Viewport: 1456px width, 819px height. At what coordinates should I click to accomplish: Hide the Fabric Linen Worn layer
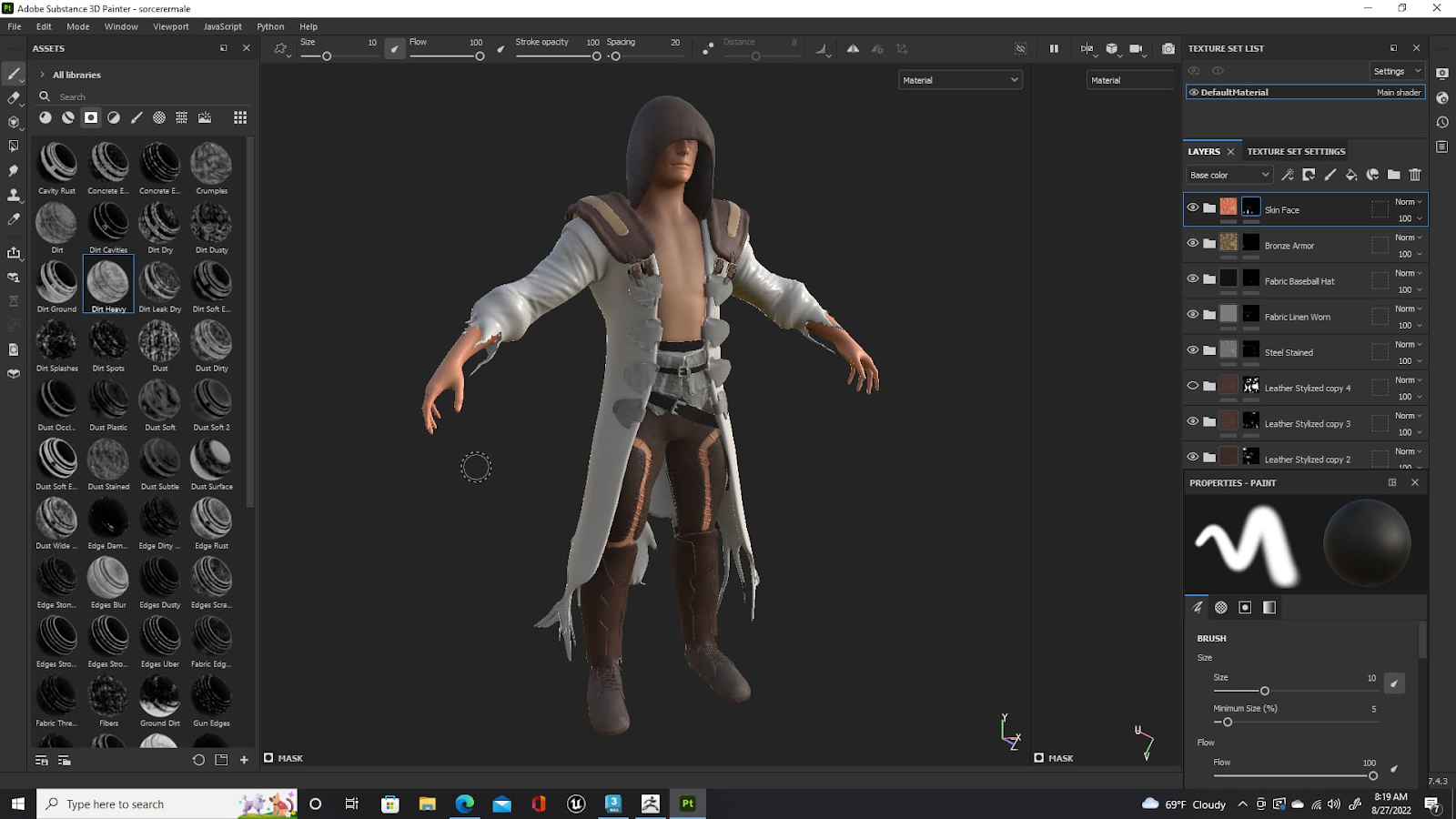tap(1192, 314)
